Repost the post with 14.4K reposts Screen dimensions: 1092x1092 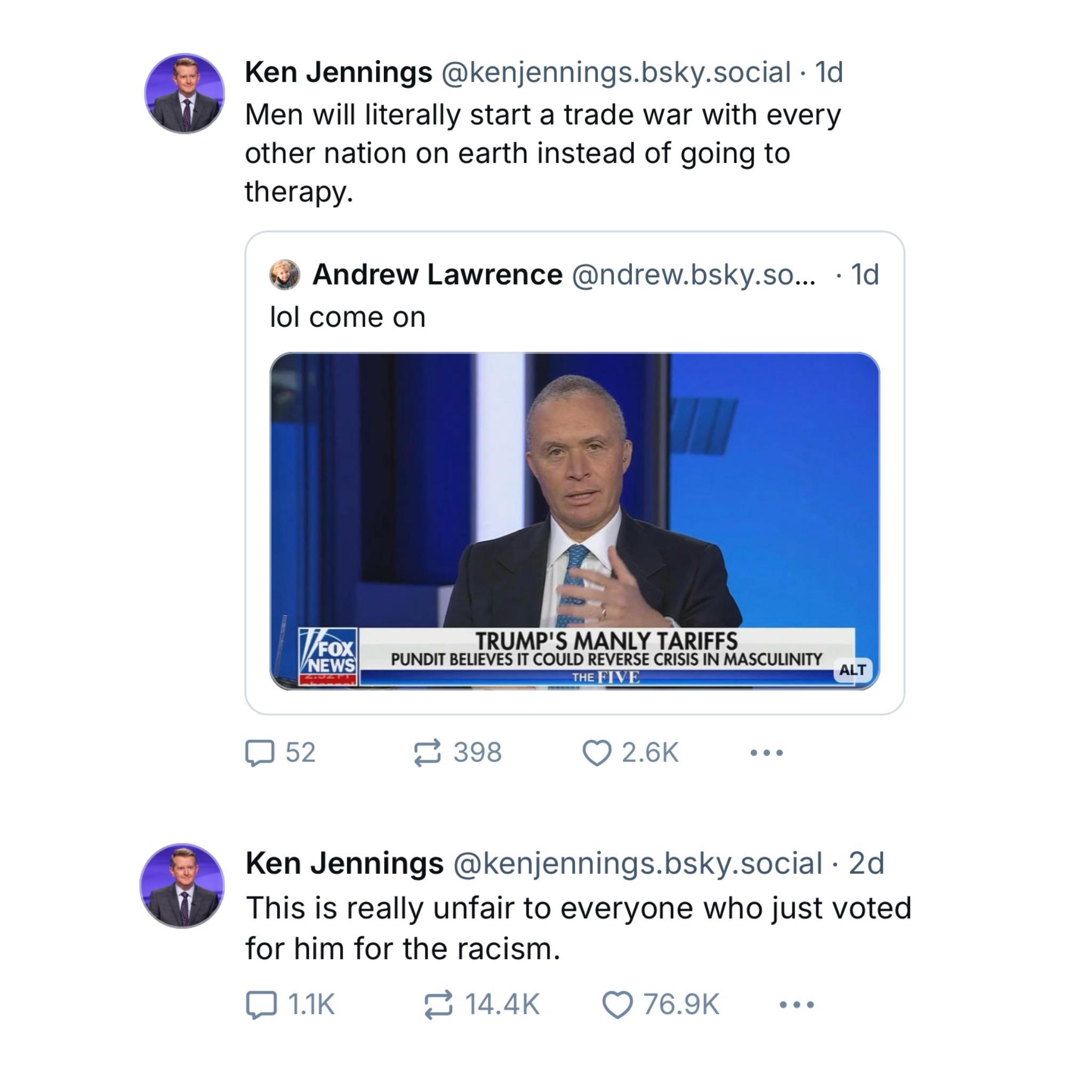[438, 1005]
